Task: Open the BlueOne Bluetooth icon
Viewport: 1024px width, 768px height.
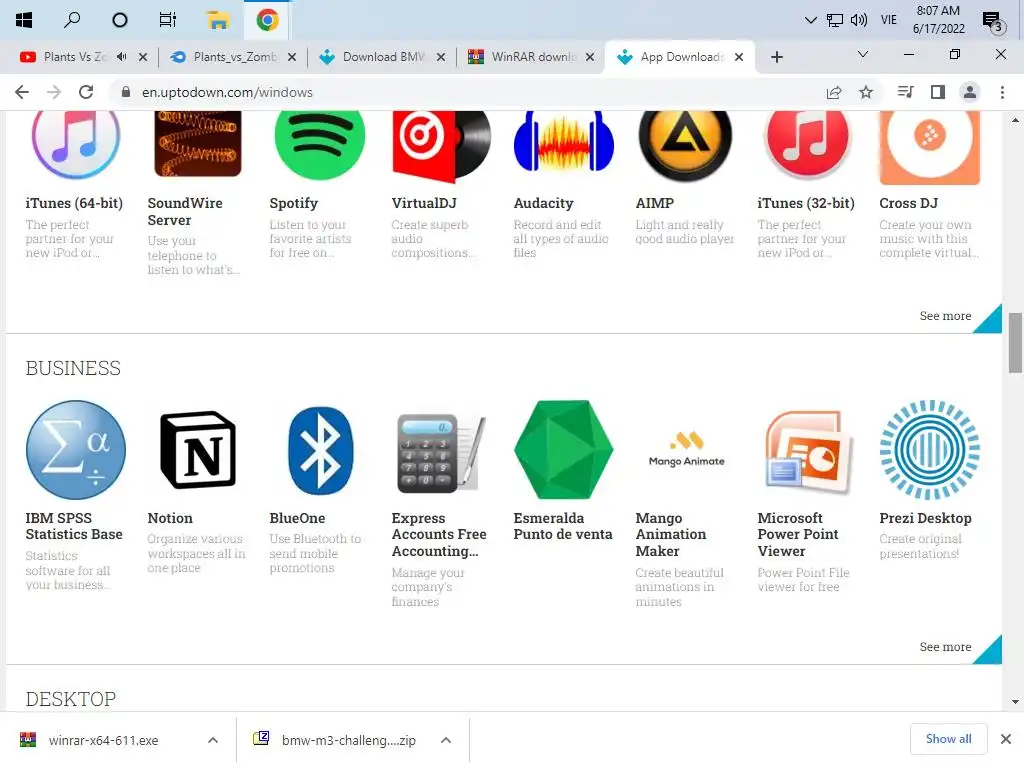Action: pyautogui.click(x=320, y=450)
